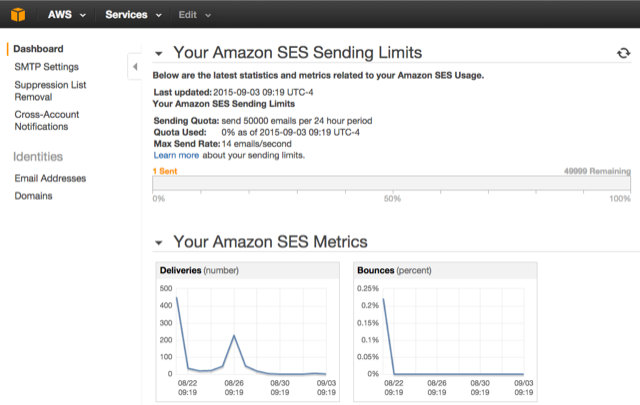The height and width of the screenshot is (405, 640).
Task: Select Dashboard in the sidebar
Action: (38, 49)
